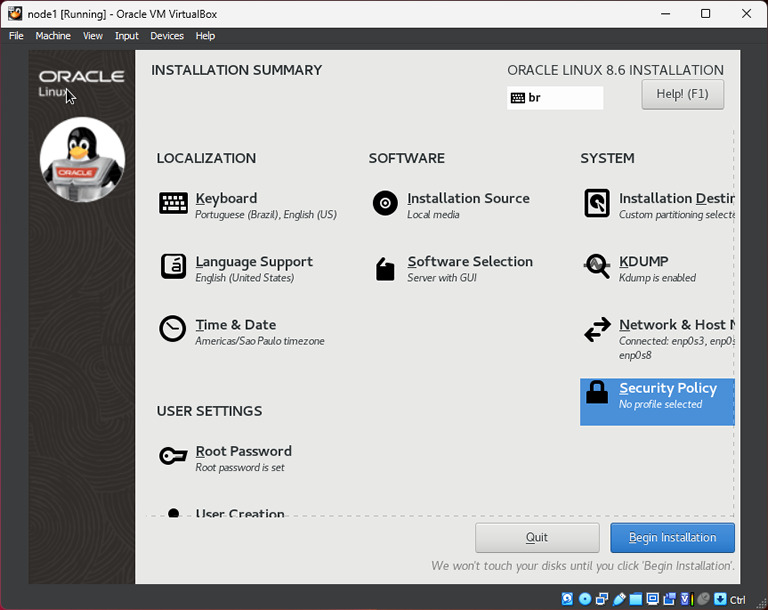
Task: Open the Input menu
Action: 127,36
